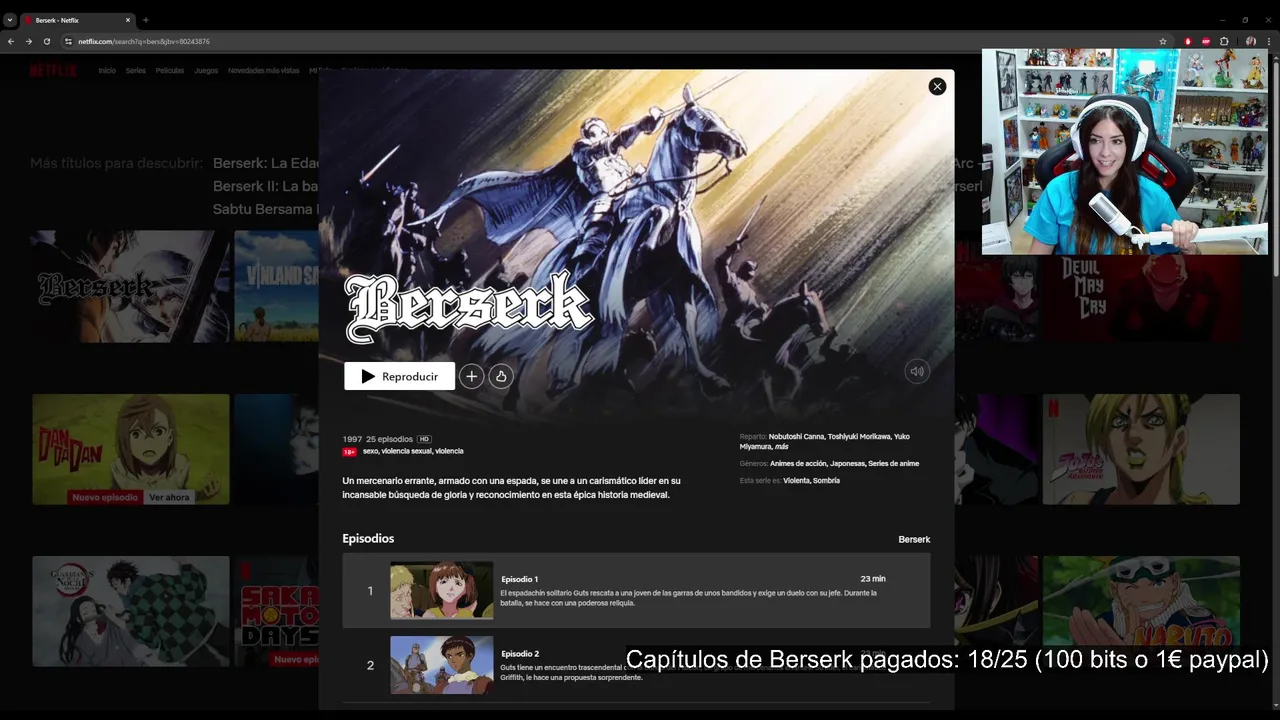Rate Berserk with the thumbs-up icon
Screen dimensions: 1280x720
501,376
